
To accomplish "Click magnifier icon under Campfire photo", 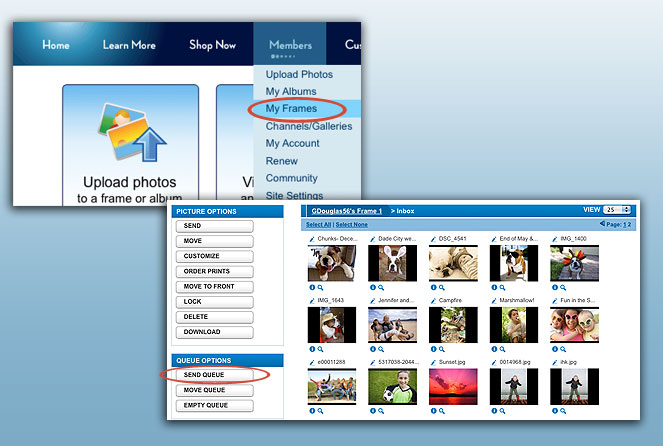I will [442, 350].
